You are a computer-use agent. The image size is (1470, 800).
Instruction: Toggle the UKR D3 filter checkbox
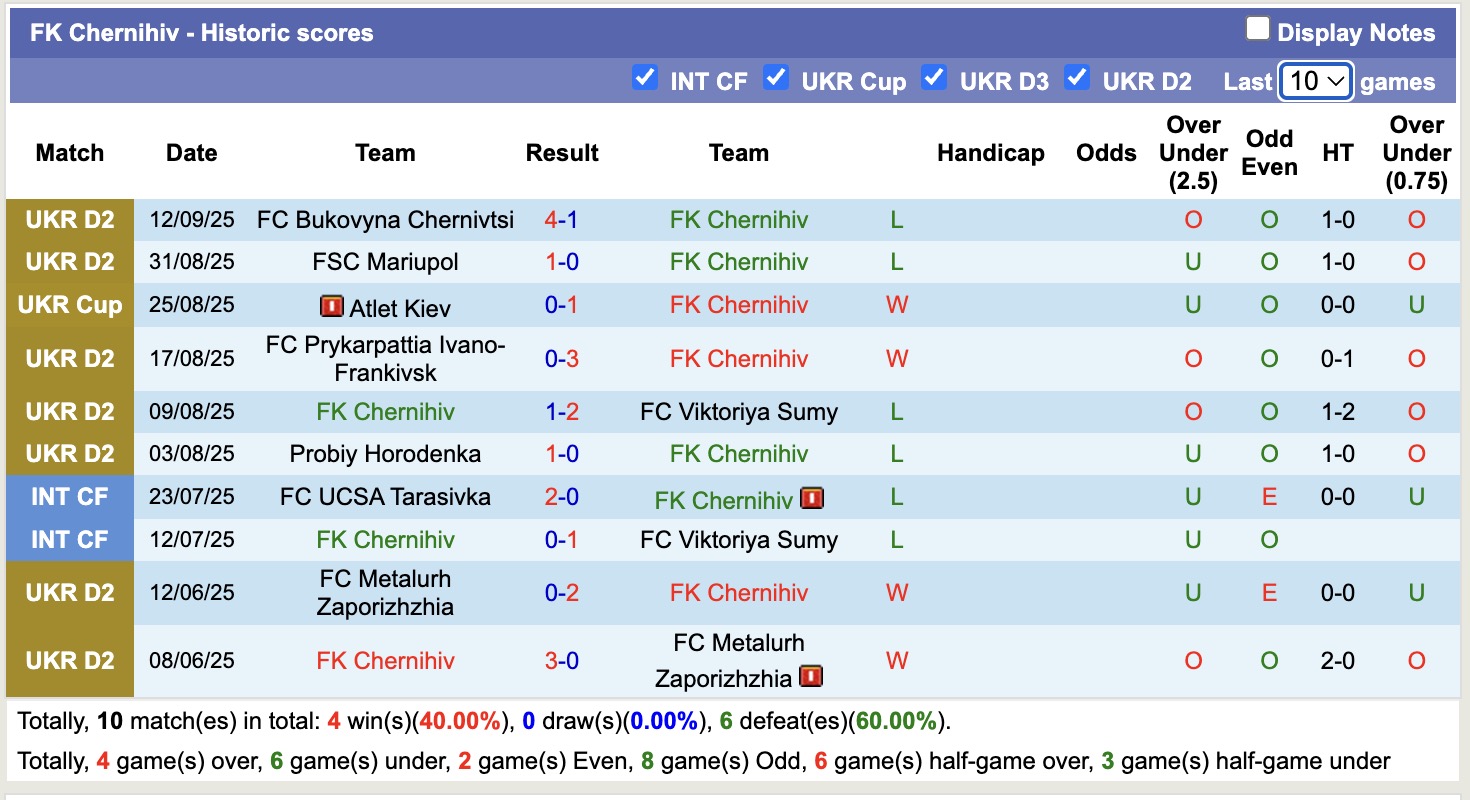click(x=934, y=78)
